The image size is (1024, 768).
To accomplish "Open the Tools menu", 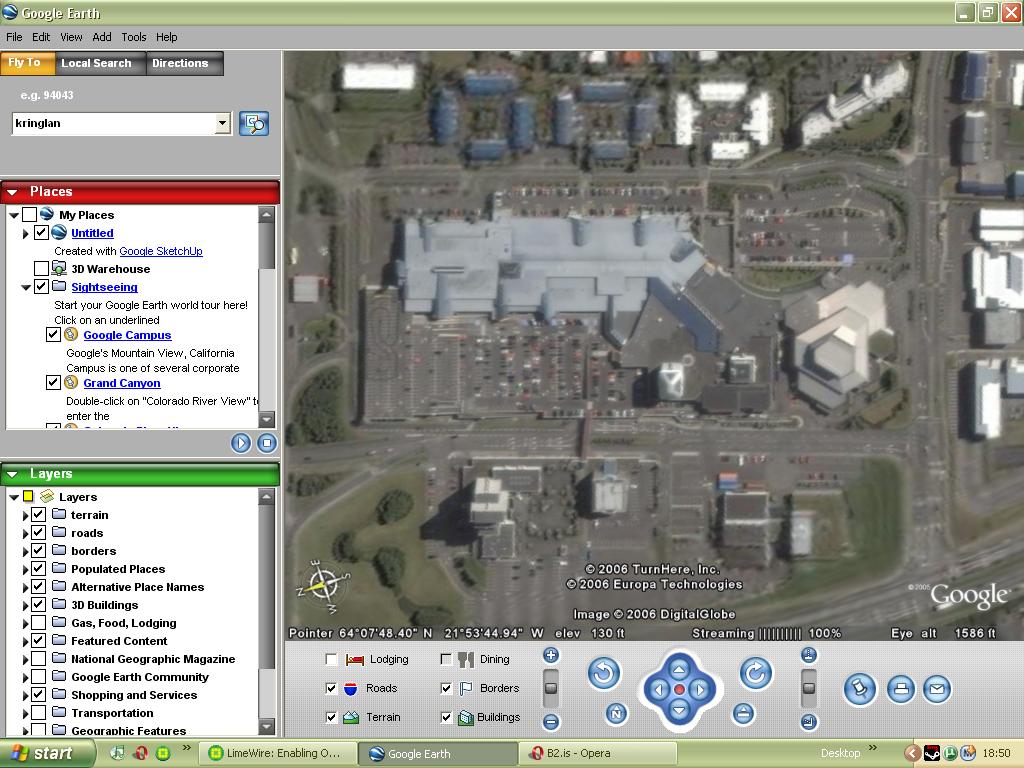I will point(134,37).
